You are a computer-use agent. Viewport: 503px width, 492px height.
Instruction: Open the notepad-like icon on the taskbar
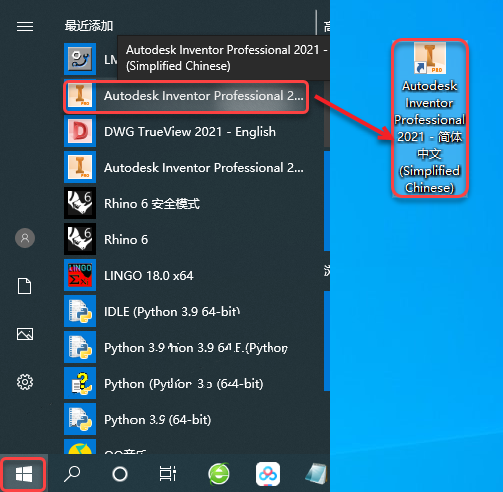tap(316, 474)
